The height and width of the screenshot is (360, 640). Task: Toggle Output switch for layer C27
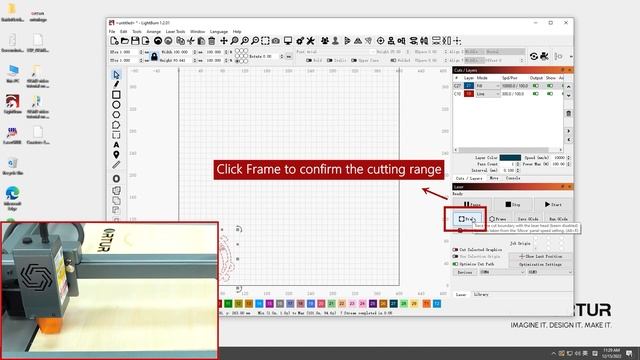point(536,86)
